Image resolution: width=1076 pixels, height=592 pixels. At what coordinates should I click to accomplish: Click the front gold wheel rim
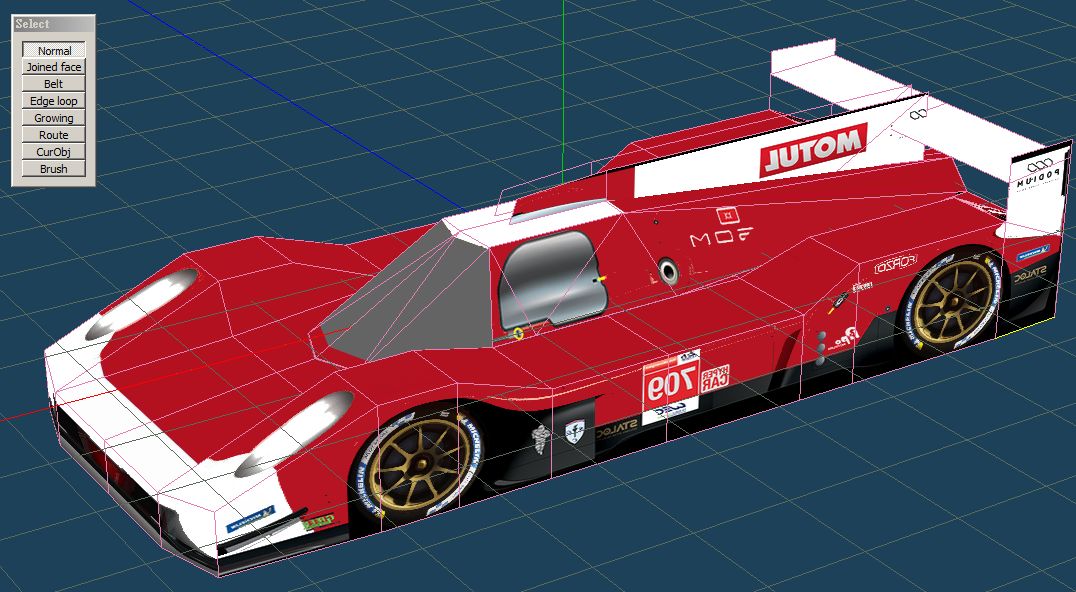tap(413, 465)
